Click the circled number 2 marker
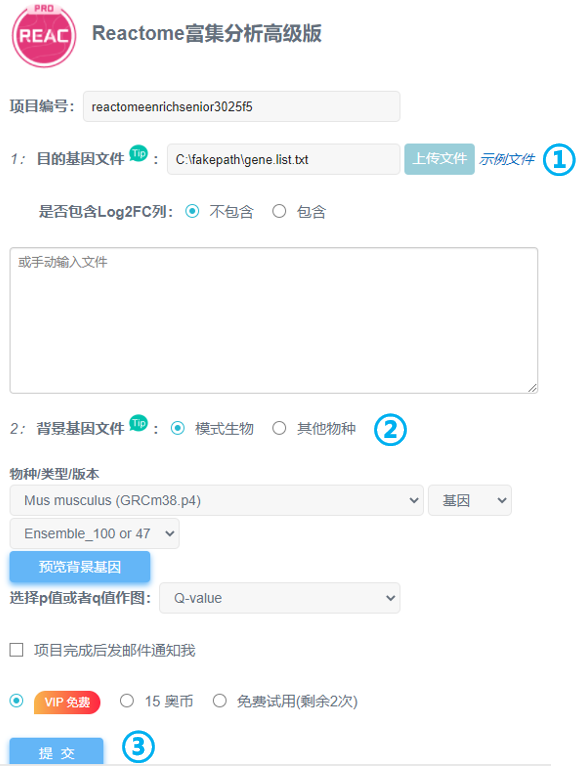The width and height of the screenshot is (585, 766). [x=390, y=430]
